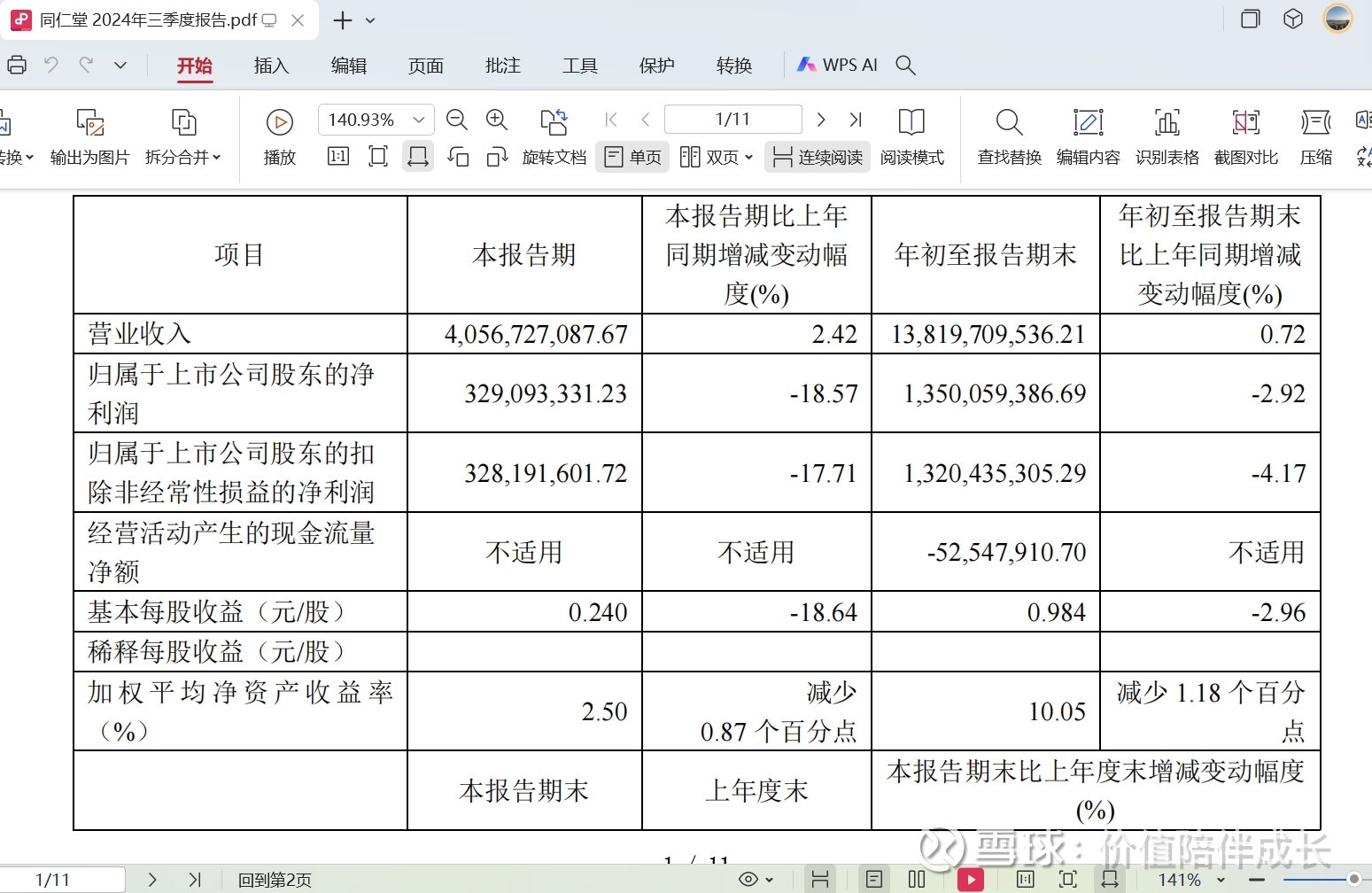Click the zoom slider handle in status bar
The image size is (1372, 893).
(x=1353, y=880)
